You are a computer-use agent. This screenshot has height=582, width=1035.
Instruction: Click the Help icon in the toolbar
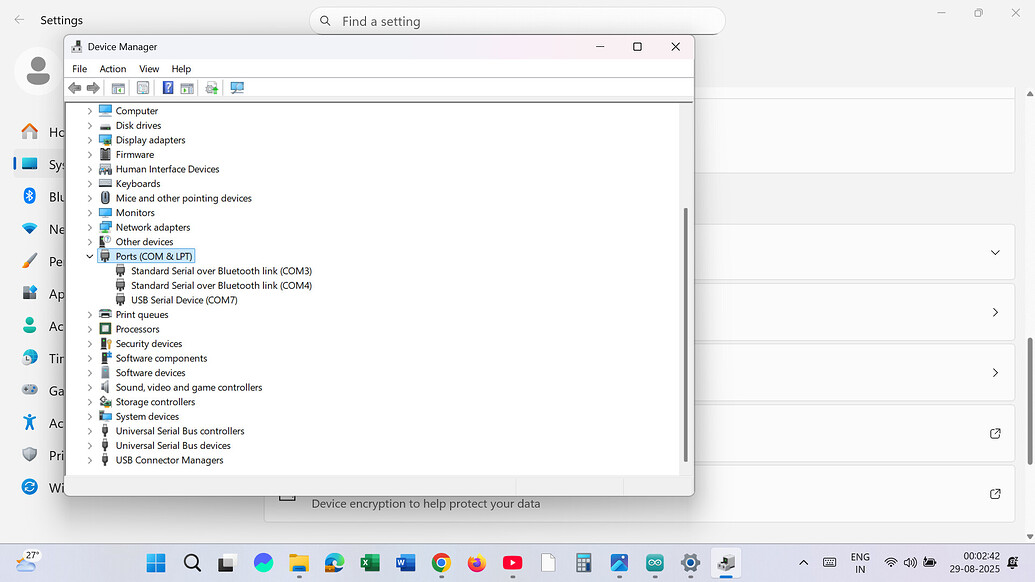(x=168, y=87)
